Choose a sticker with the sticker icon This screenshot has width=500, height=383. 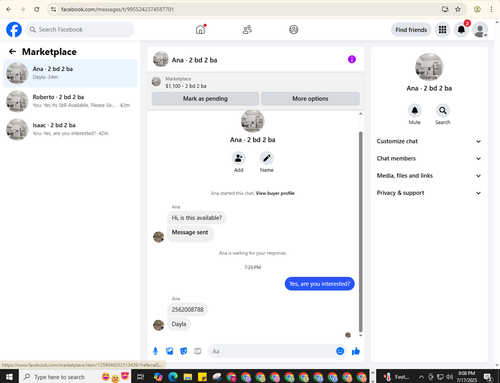[x=184, y=351]
